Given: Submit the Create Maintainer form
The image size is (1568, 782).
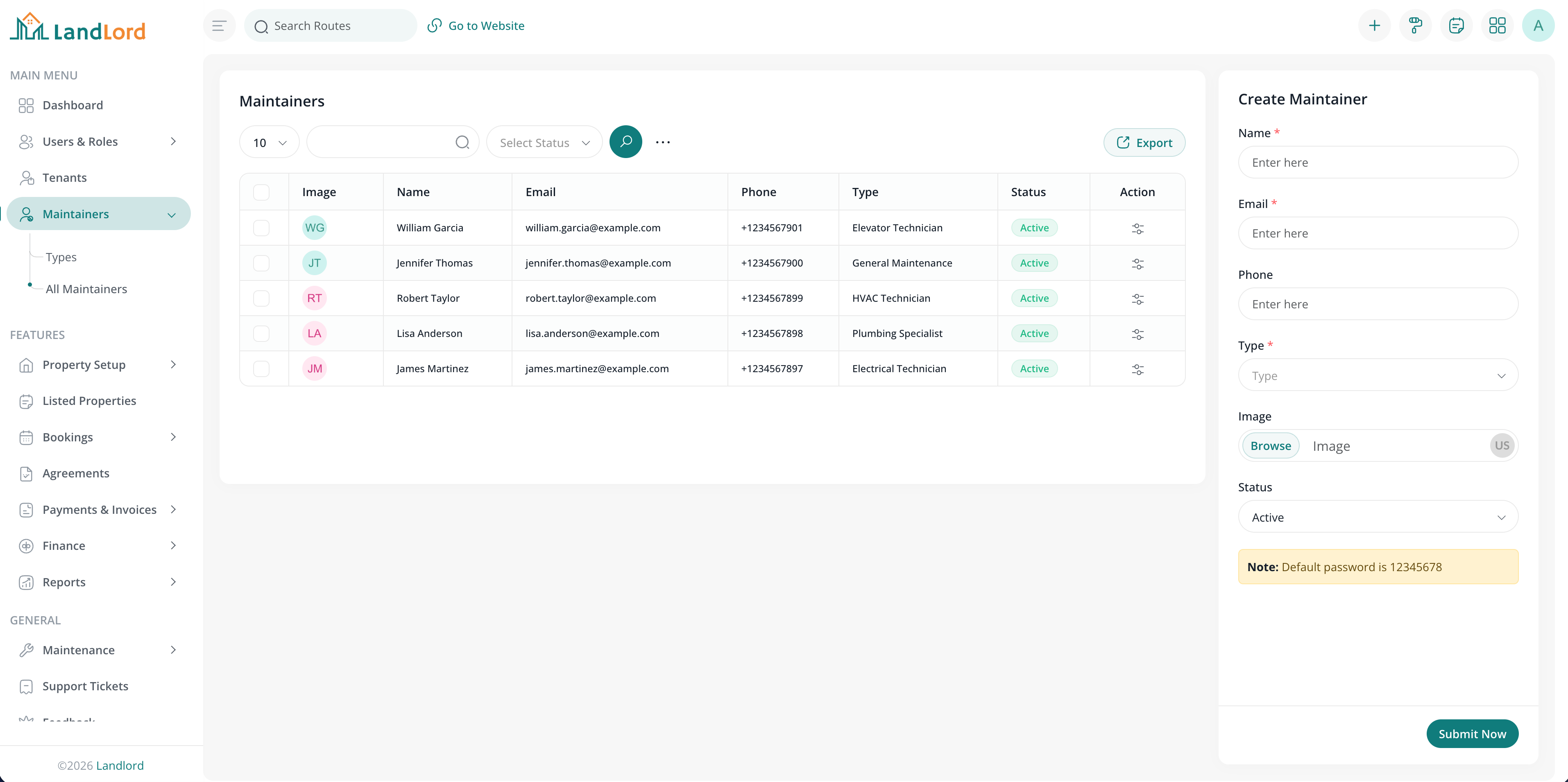Looking at the screenshot, I should click(1472, 733).
